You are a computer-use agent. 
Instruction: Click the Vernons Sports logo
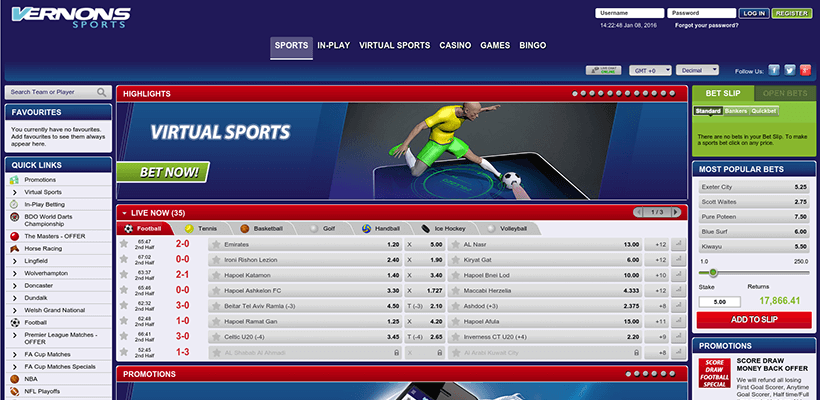(71, 17)
